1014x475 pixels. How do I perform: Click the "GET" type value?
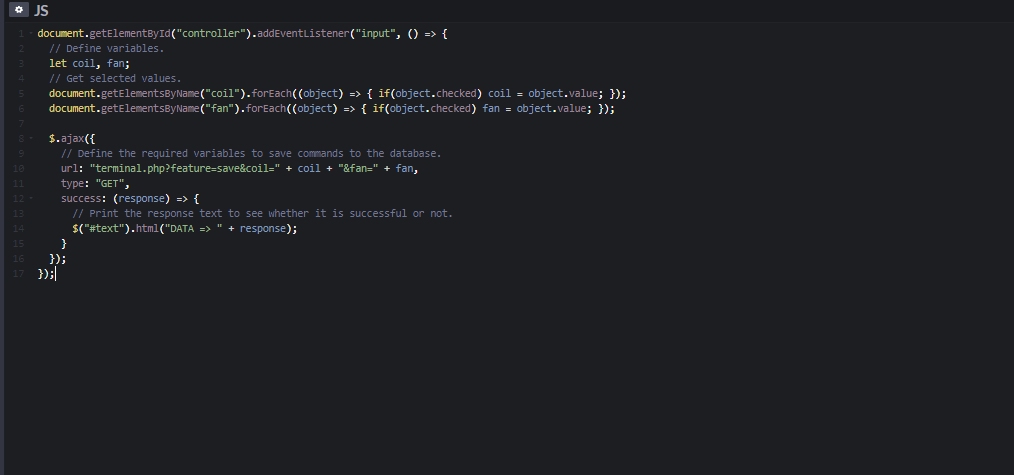click(113, 184)
